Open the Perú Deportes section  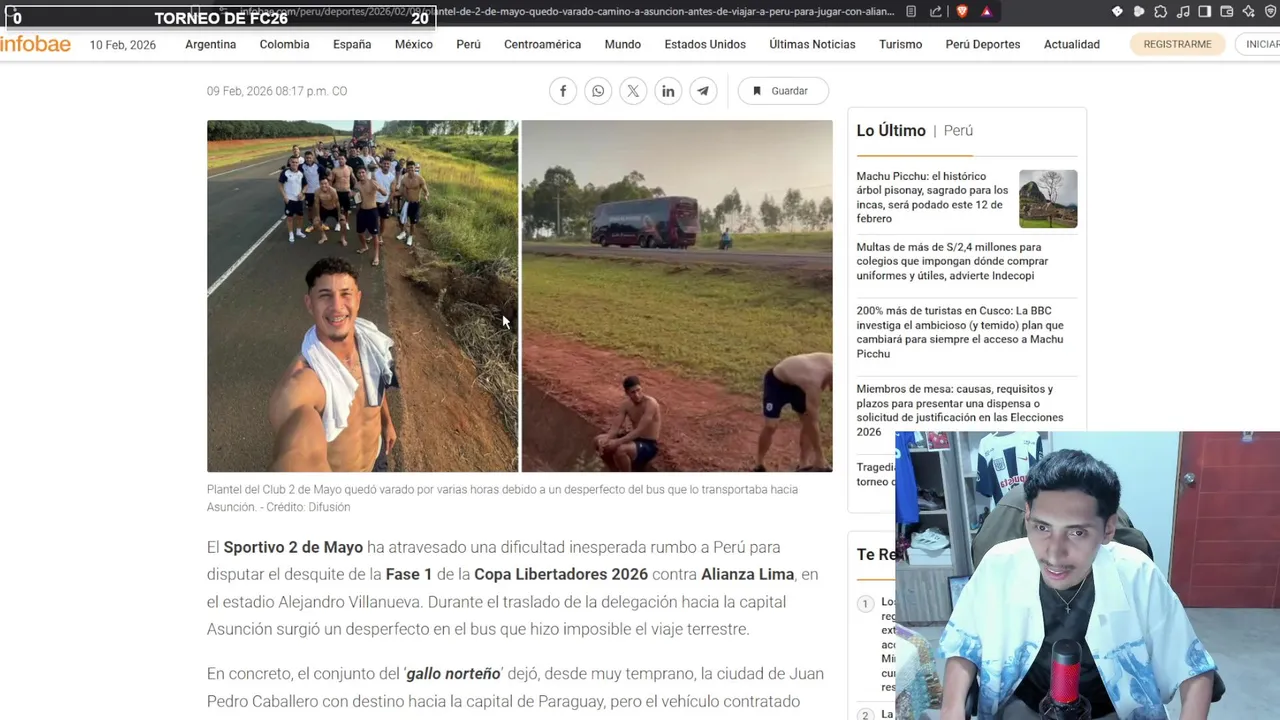click(982, 45)
